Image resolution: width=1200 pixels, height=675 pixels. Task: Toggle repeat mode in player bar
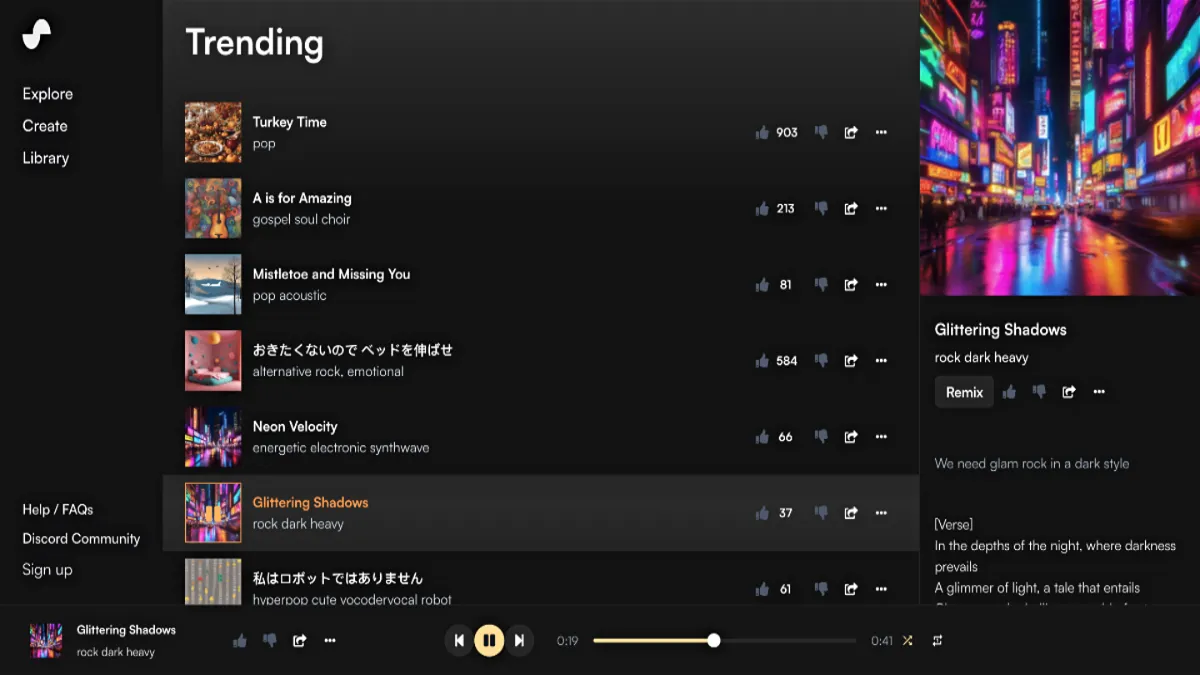point(937,641)
